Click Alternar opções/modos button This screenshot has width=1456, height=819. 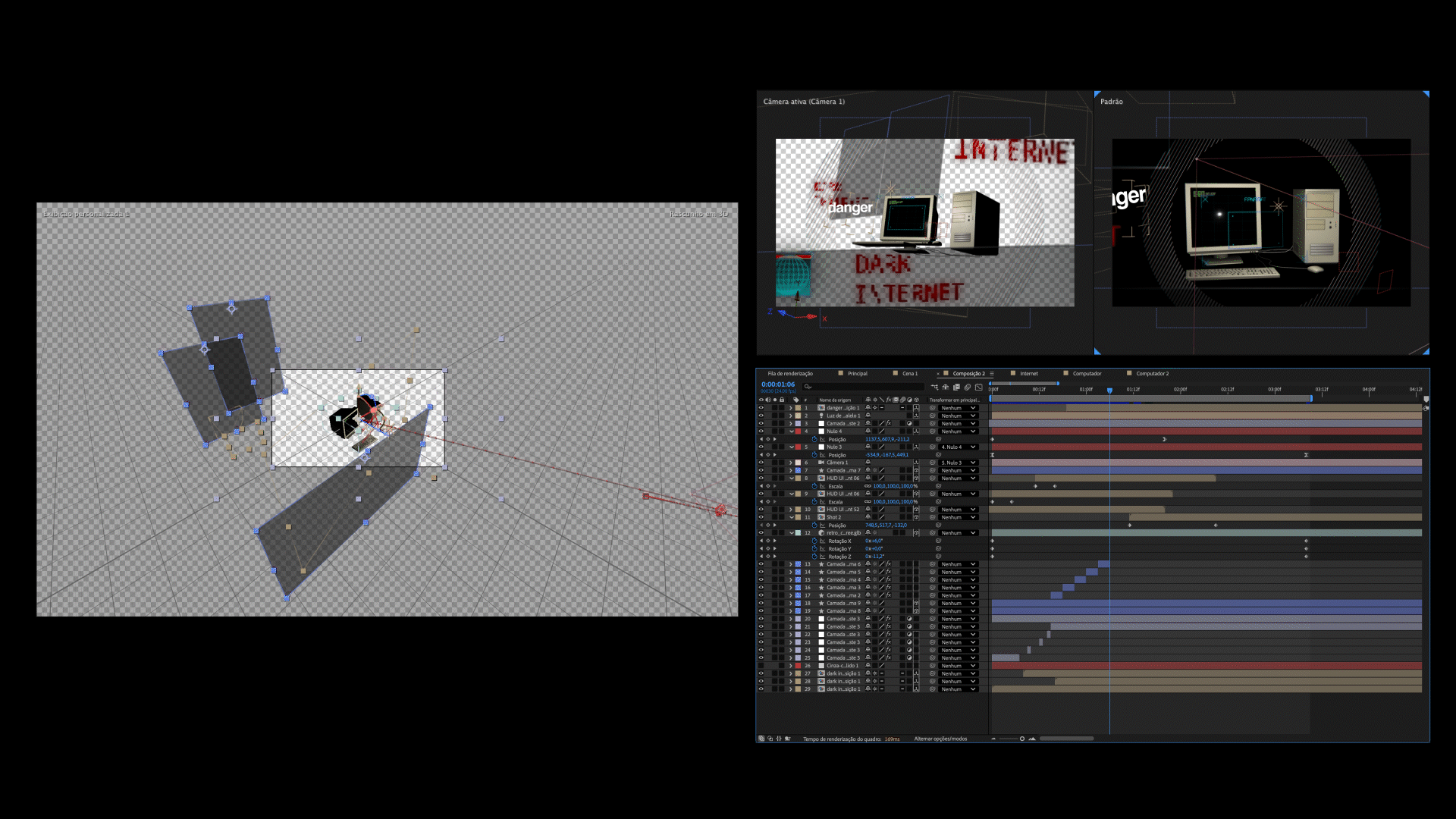tap(940, 739)
